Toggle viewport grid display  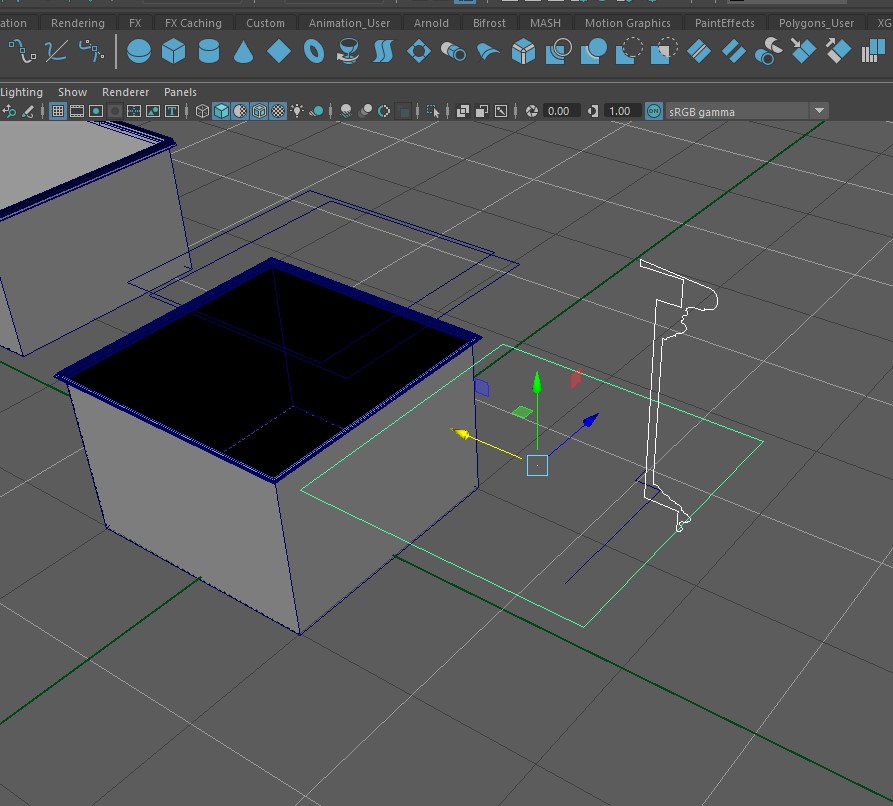click(58, 111)
